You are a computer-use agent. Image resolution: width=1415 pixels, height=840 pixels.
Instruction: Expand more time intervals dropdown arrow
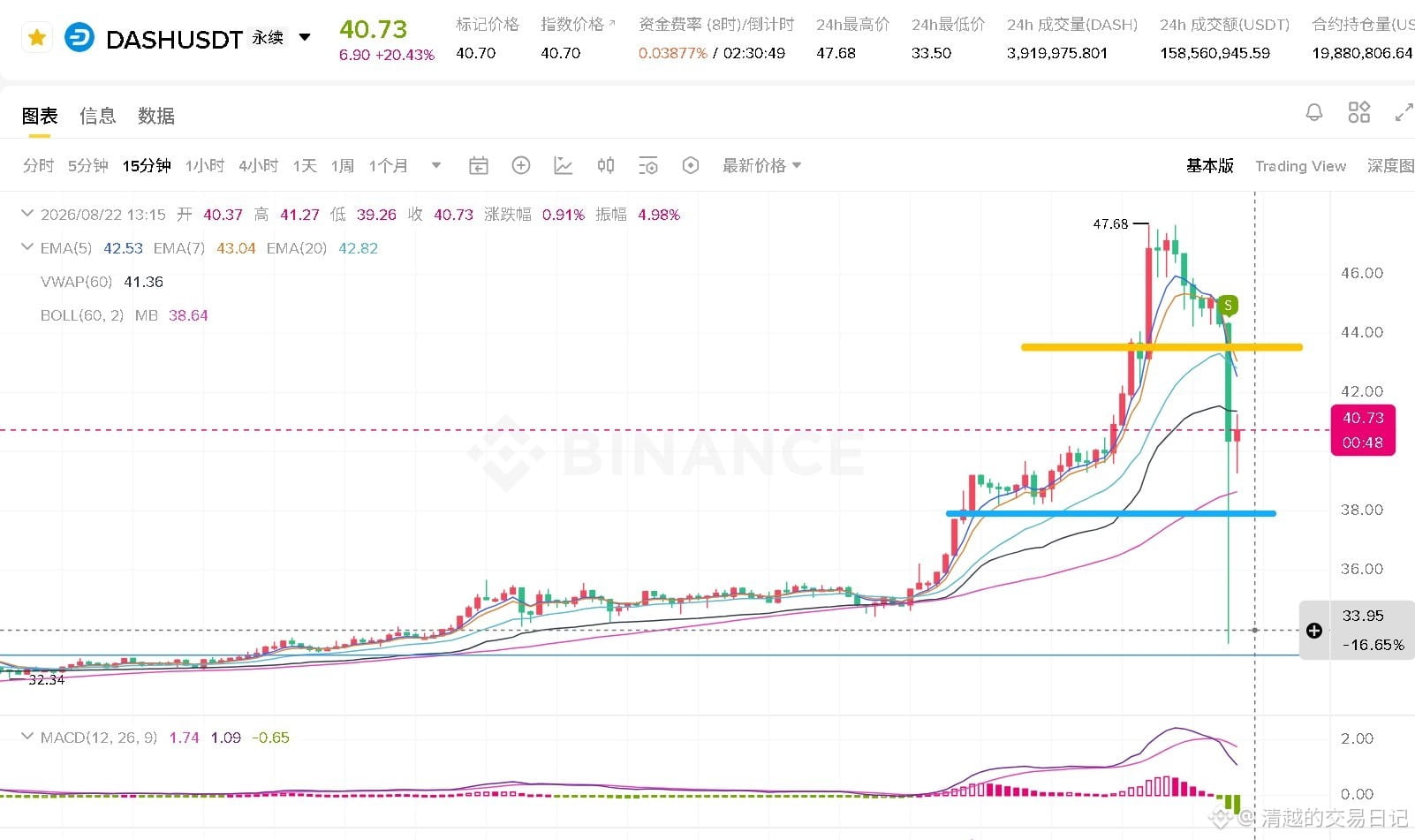pyautogui.click(x=435, y=165)
